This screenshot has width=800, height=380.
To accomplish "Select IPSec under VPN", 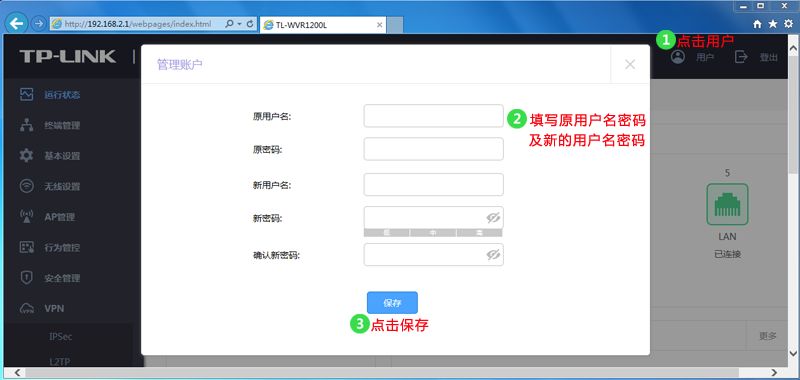I will (x=61, y=337).
